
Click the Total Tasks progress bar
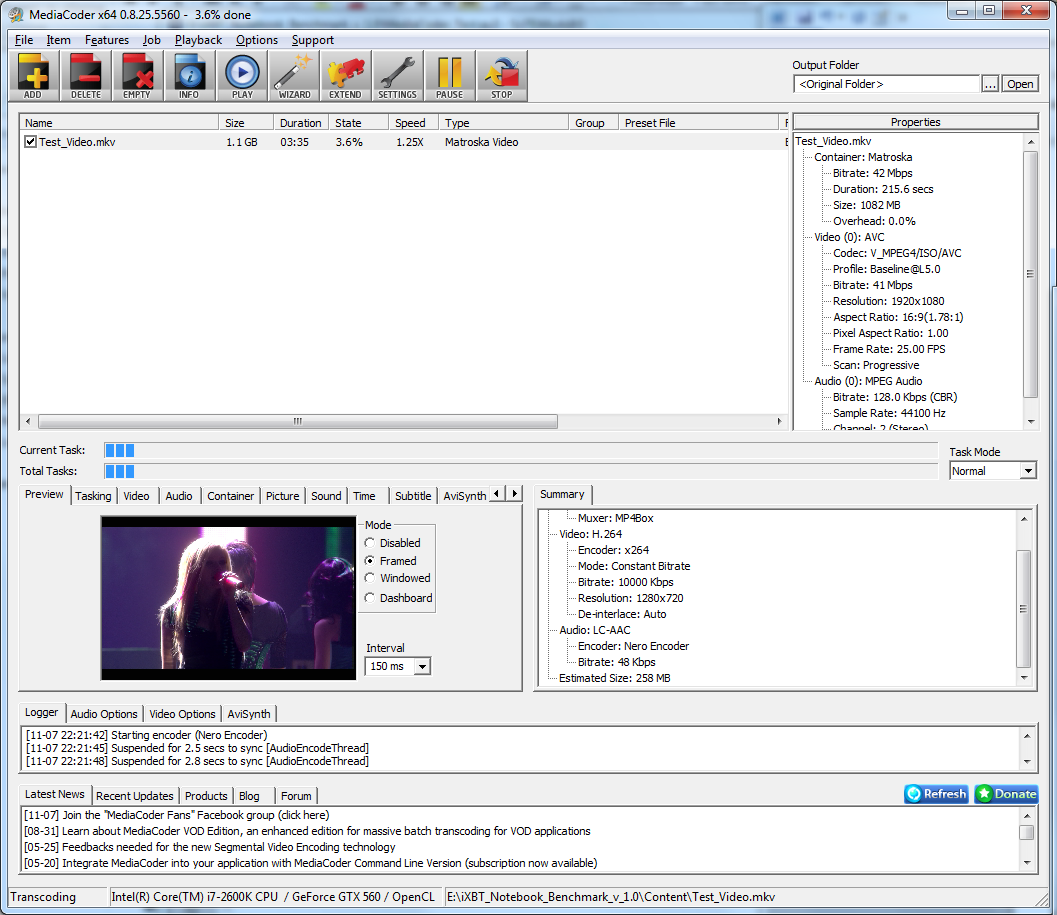point(520,471)
